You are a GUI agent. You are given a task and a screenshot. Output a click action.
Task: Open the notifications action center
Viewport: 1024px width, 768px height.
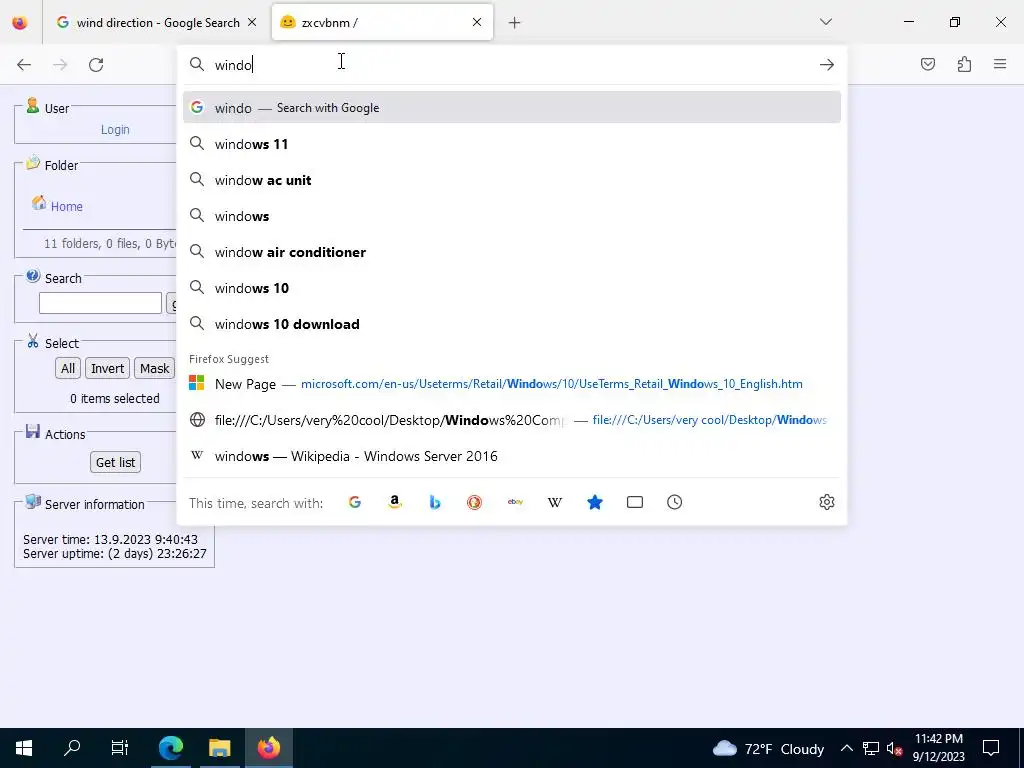tap(991, 748)
